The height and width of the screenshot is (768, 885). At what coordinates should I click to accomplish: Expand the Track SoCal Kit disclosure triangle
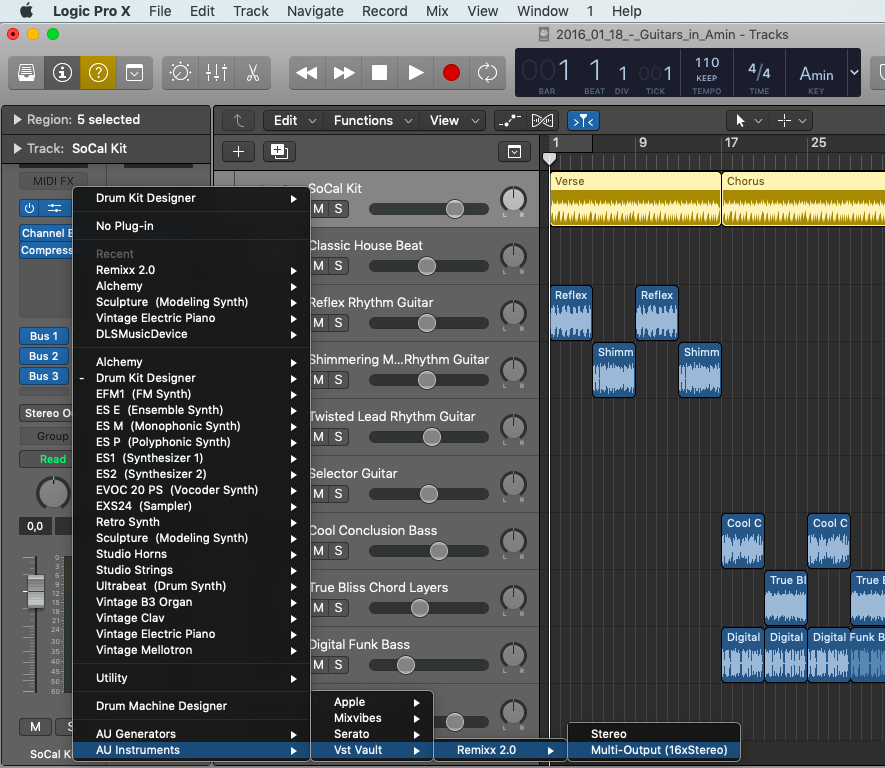coord(17,148)
